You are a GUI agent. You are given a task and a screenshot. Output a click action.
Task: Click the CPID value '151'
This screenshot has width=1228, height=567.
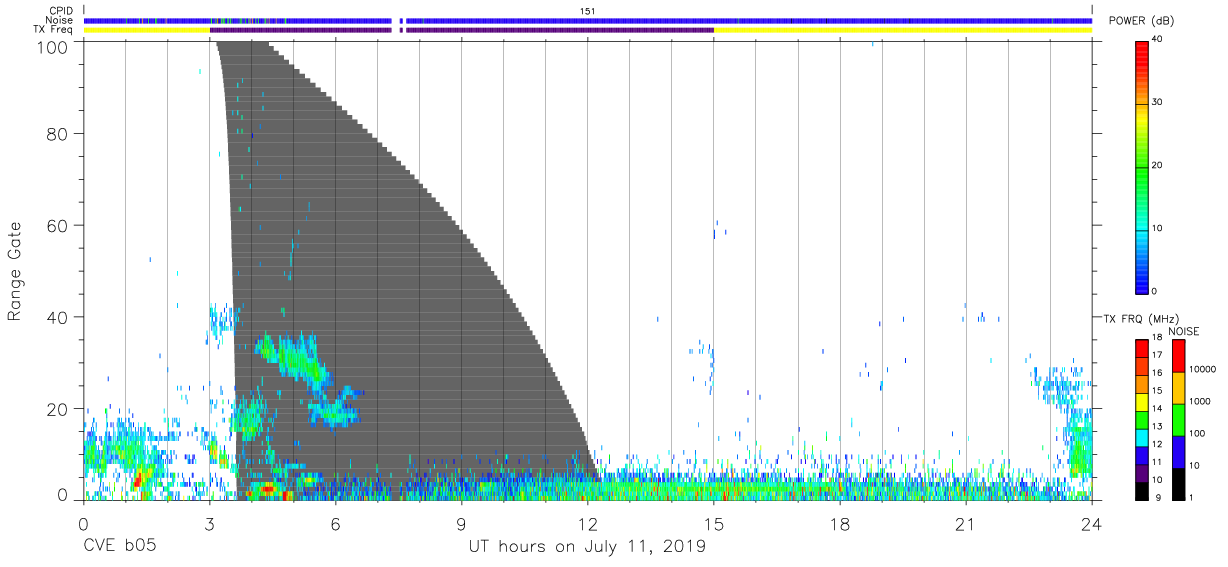[x=588, y=11]
